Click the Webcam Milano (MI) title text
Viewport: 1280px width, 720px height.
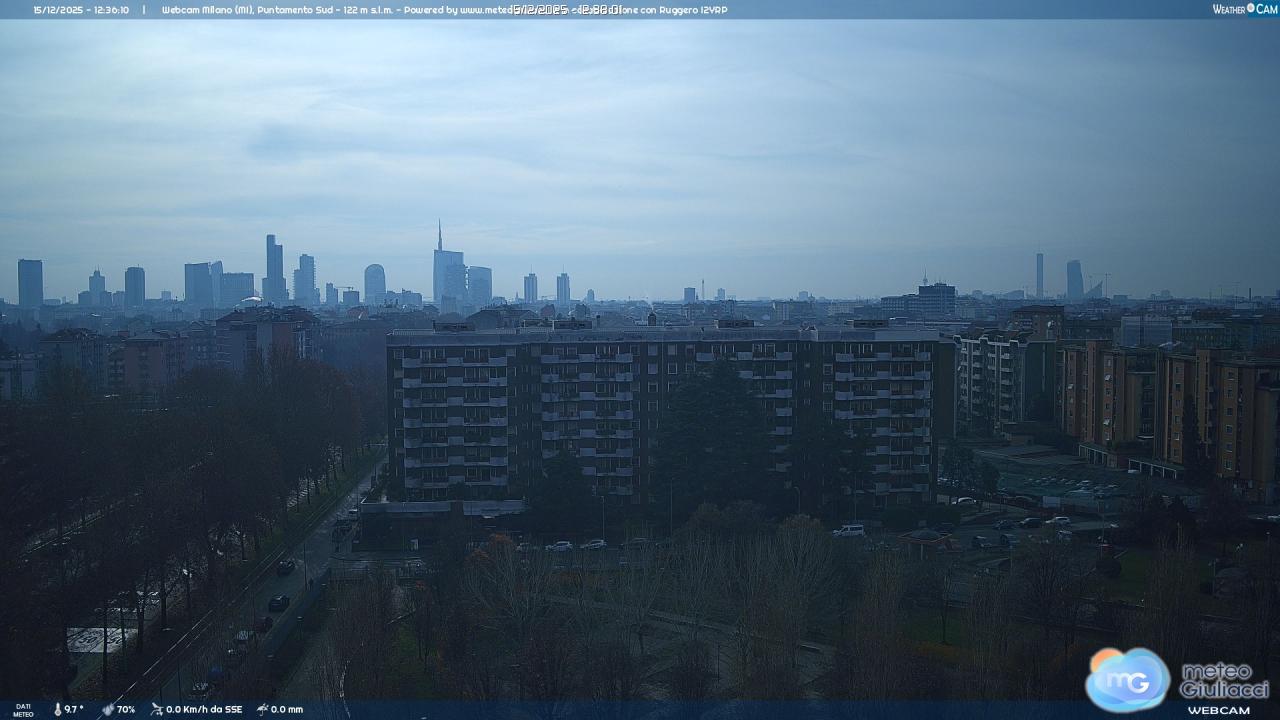click(207, 10)
